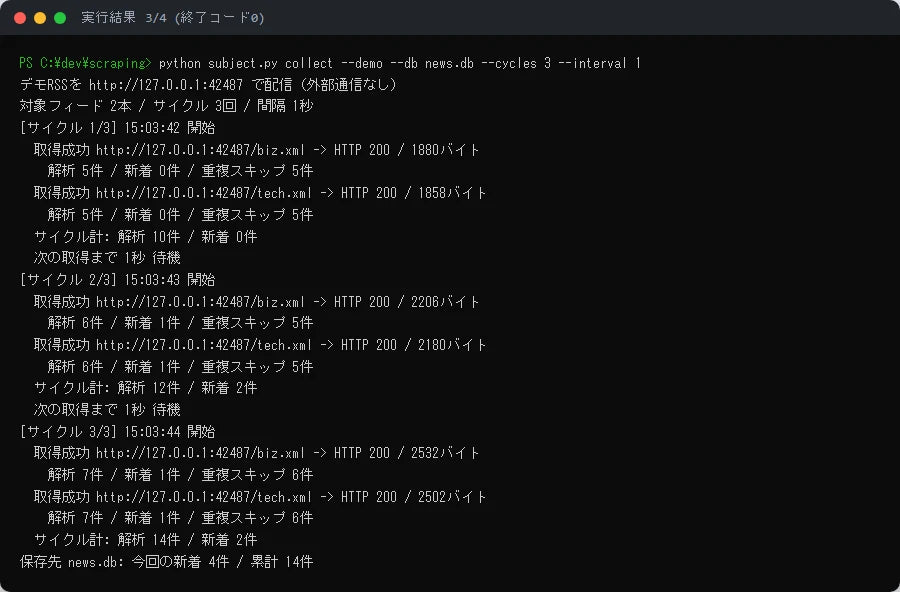Click the tech.xml URL with 2502バイト

coord(204,497)
